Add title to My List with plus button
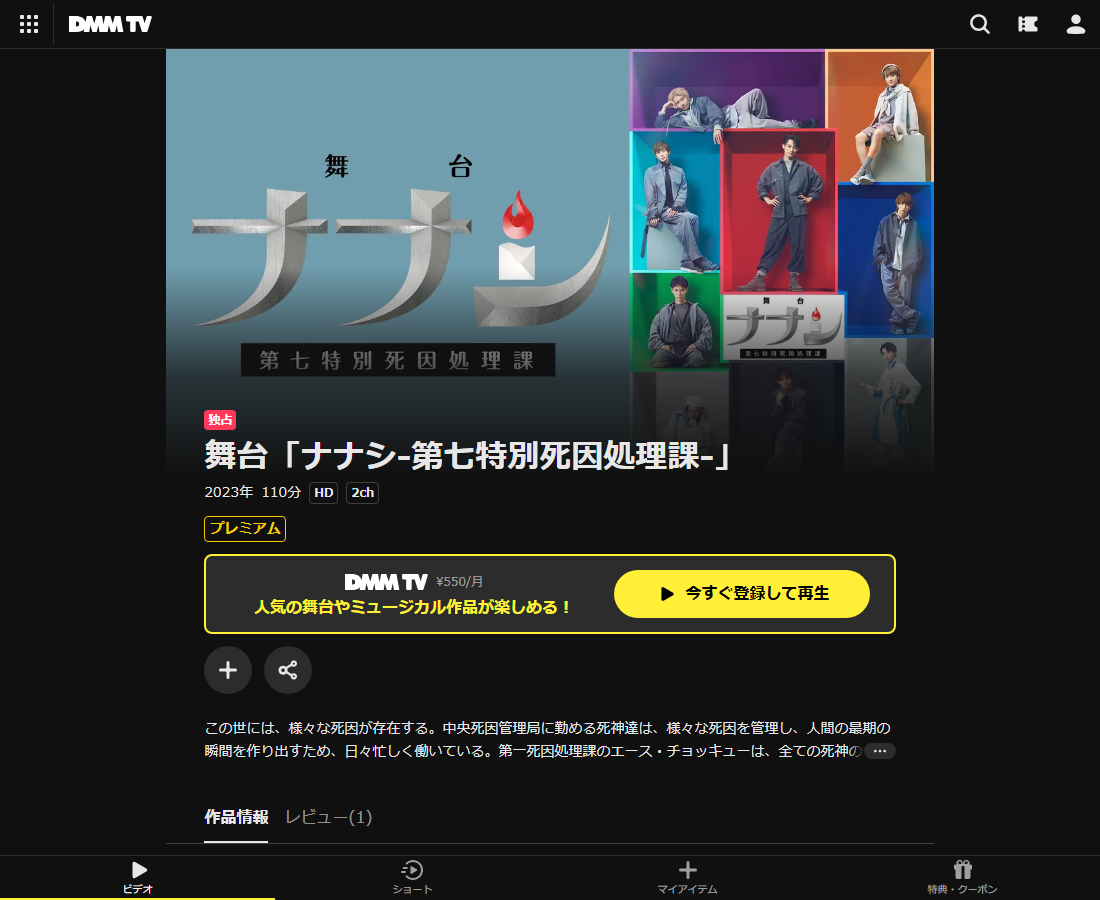This screenshot has width=1100, height=900. (228, 670)
